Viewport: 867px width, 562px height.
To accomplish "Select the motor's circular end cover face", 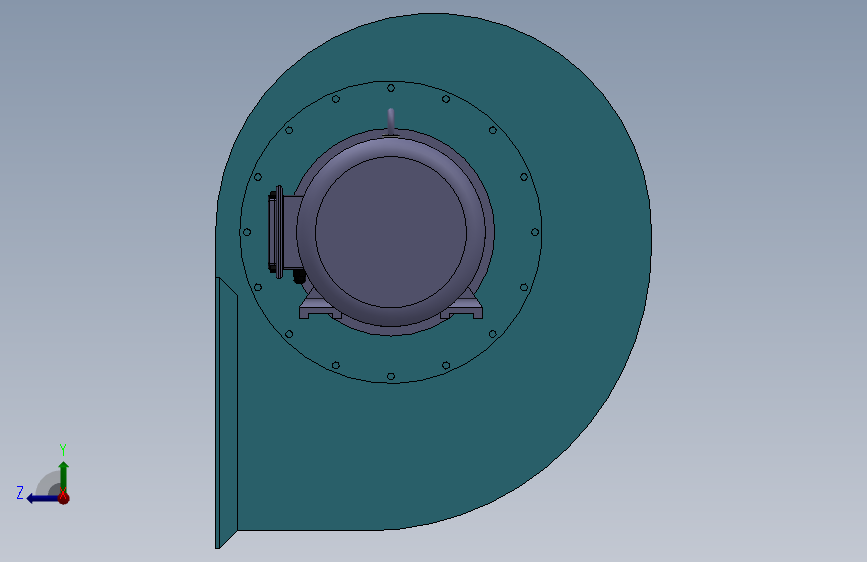I will click(x=391, y=232).
